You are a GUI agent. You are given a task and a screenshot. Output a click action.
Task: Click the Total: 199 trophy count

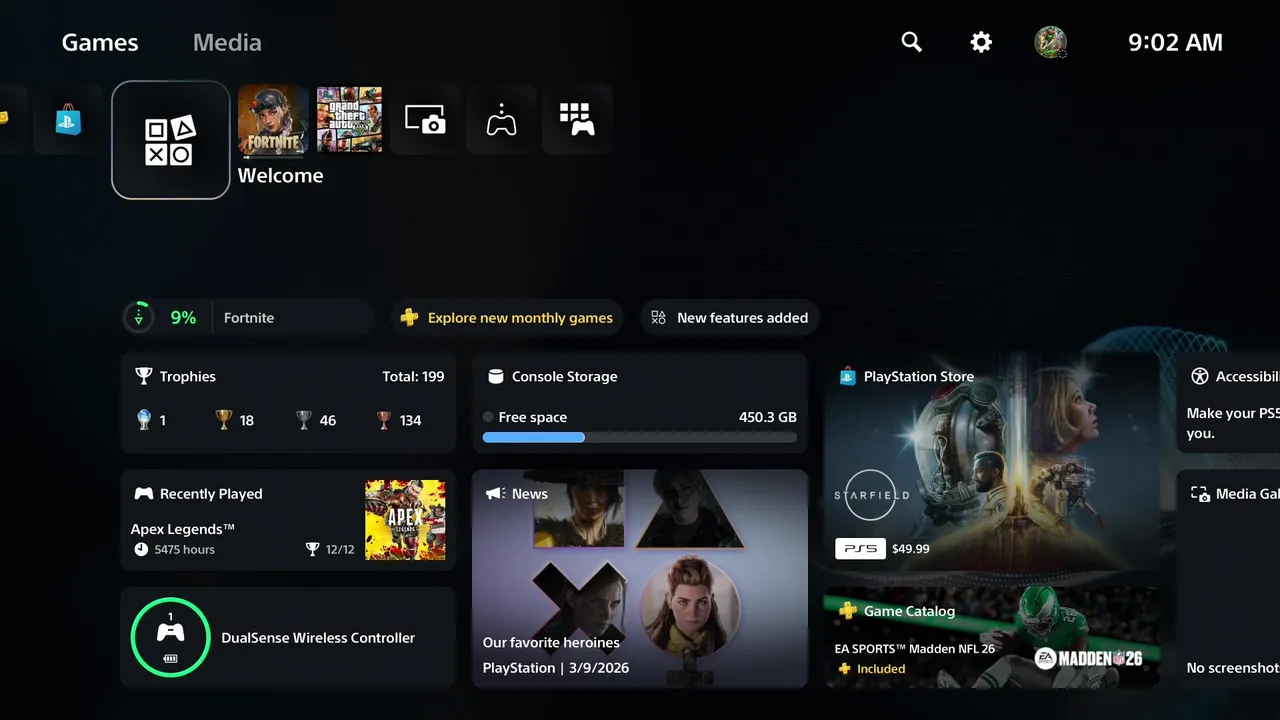[x=413, y=376]
